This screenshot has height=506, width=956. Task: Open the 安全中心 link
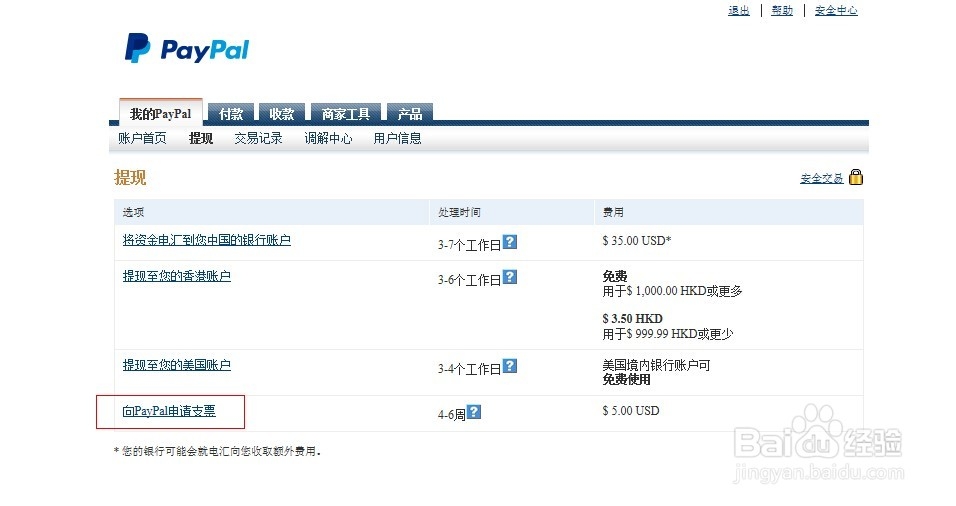tap(836, 10)
